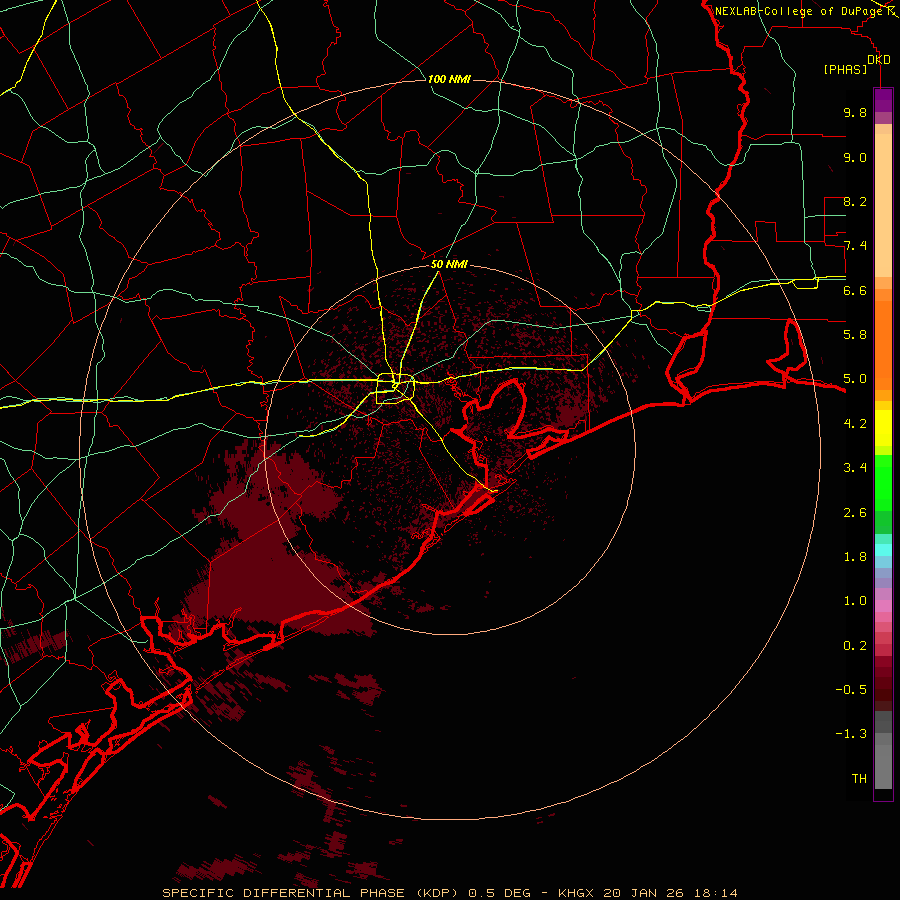Click the 5.8 legend value
Image resolution: width=900 pixels, height=900 pixels.
pos(855,335)
